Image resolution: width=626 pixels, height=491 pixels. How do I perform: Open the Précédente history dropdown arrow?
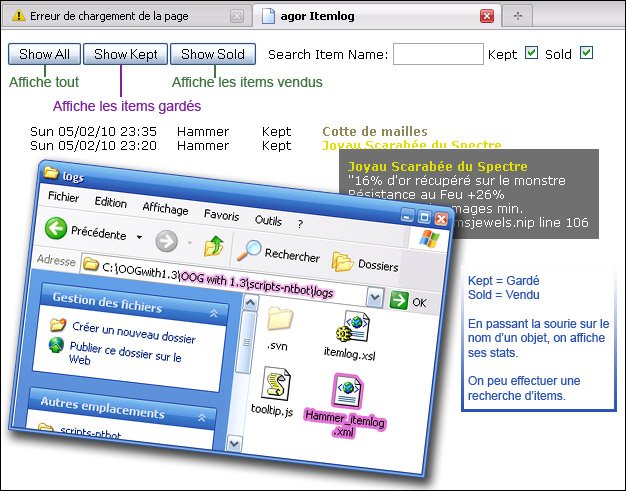(139, 237)
